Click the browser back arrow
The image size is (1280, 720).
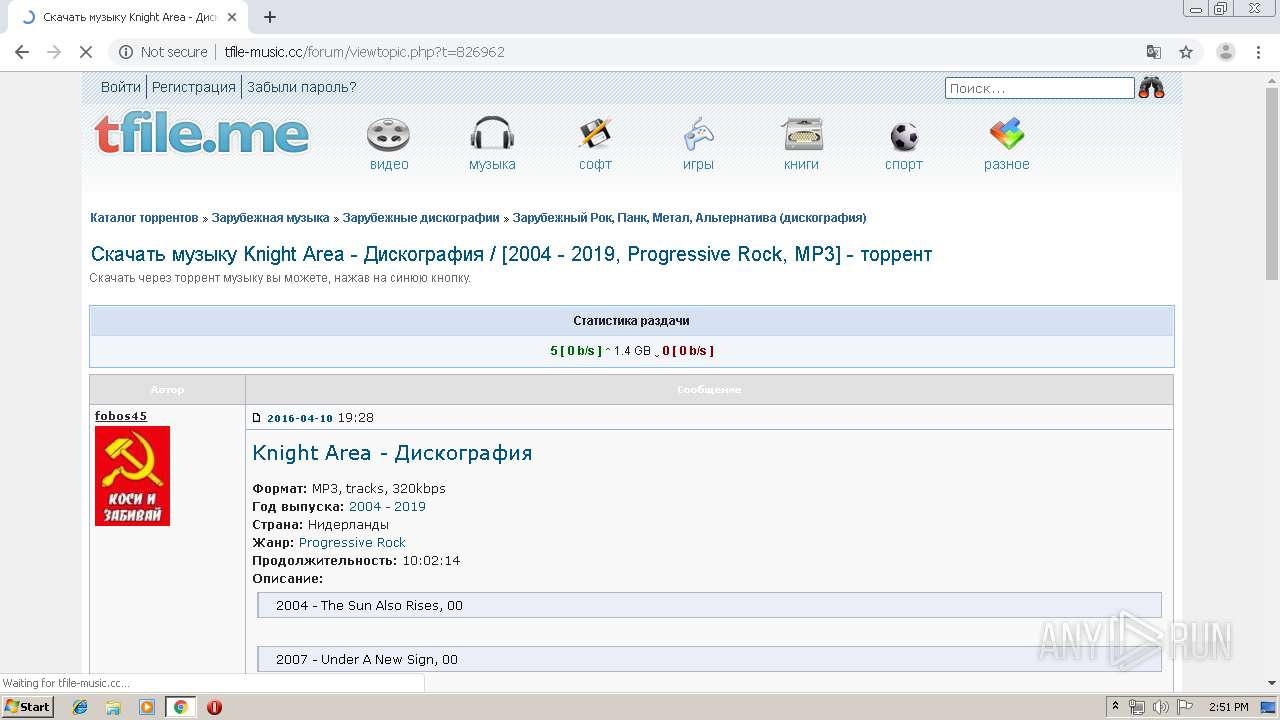(22, 52)
